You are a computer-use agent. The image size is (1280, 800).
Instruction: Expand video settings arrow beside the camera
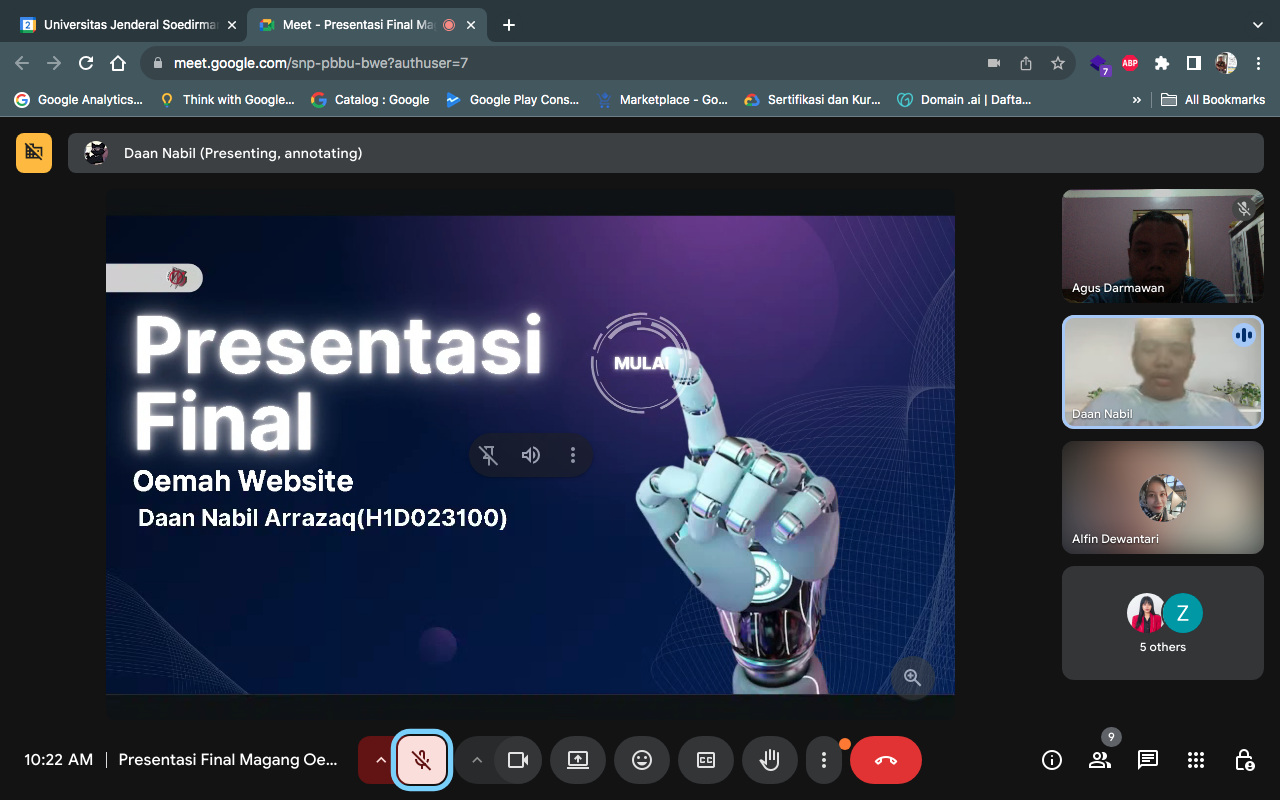477,760
